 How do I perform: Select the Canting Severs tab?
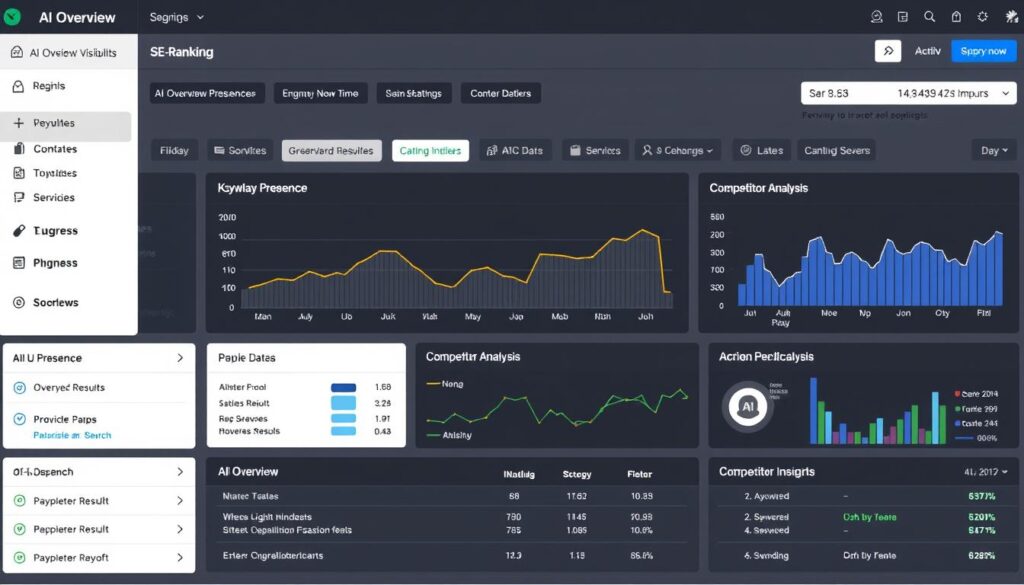[x=837, y=150]
